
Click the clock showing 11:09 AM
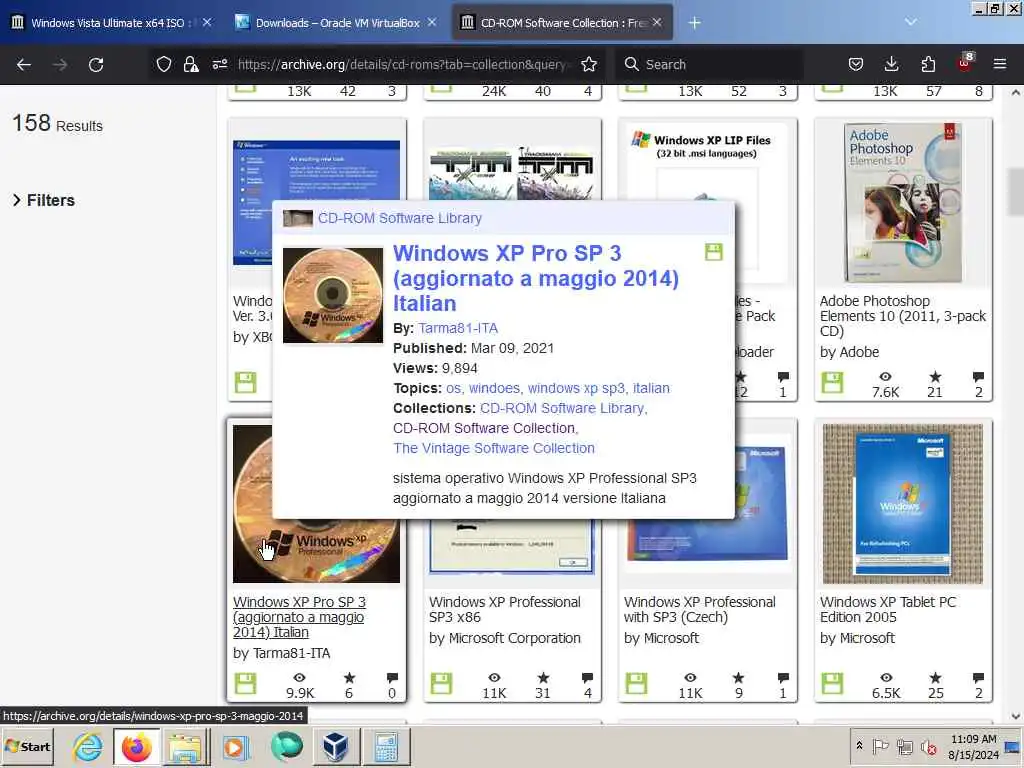point(974,739)
